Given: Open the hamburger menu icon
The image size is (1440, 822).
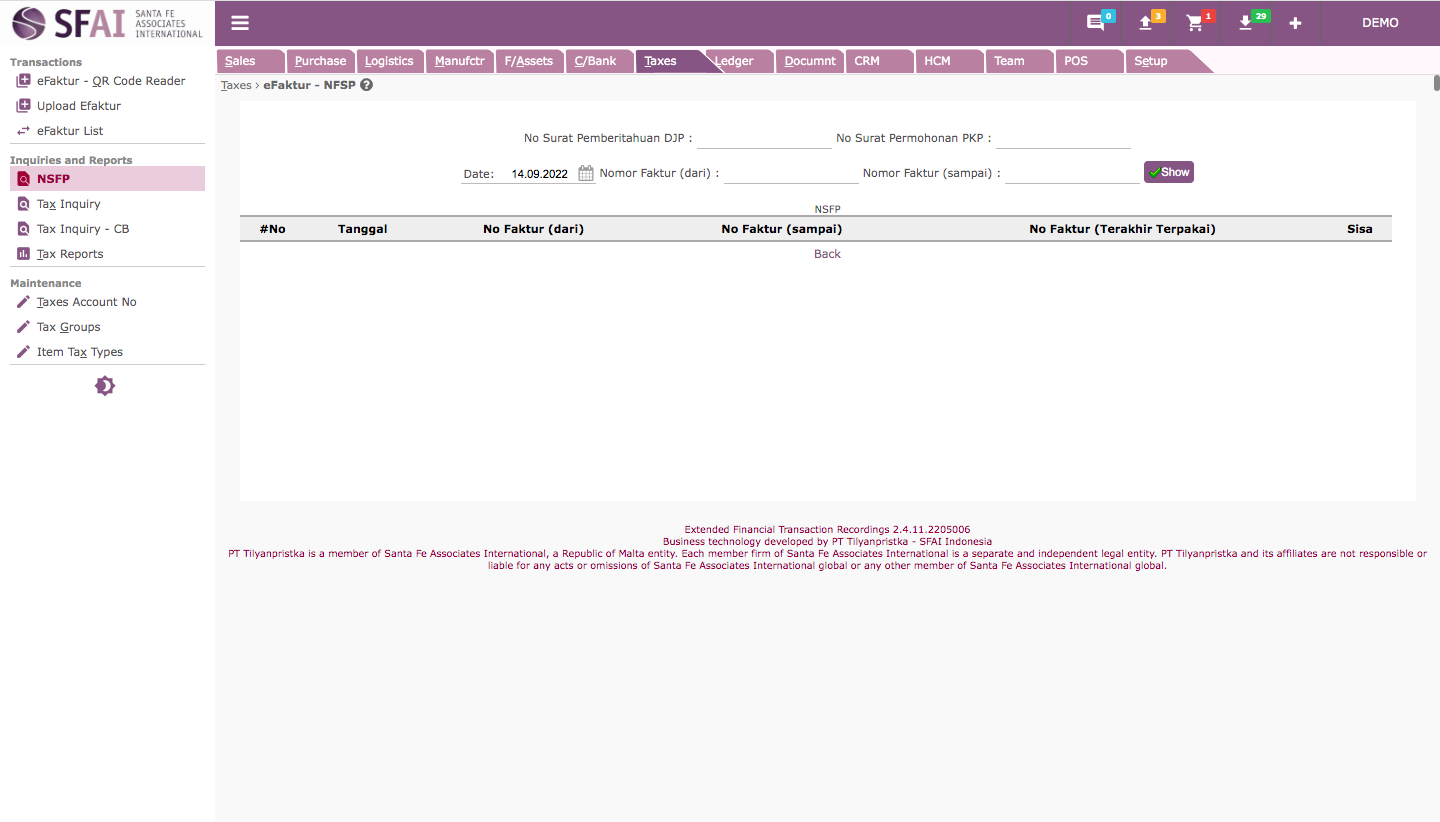Looking at the screenshot, I should click(240, 23).
